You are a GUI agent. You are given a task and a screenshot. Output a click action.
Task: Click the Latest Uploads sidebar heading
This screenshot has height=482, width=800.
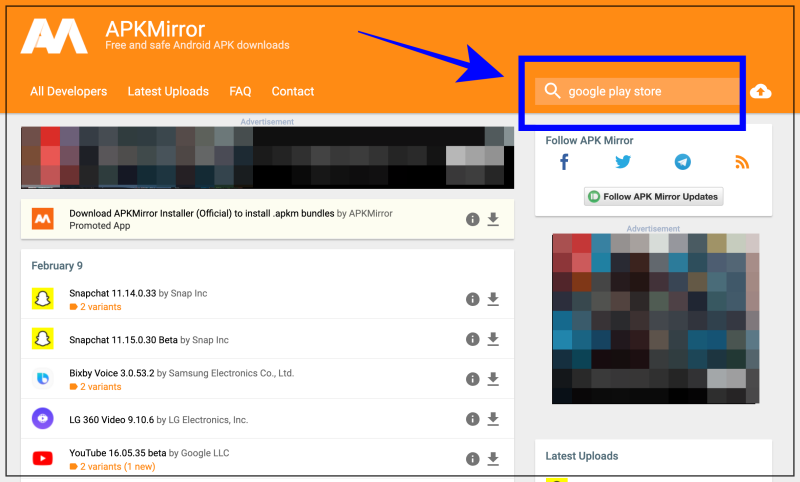(582, 456)
